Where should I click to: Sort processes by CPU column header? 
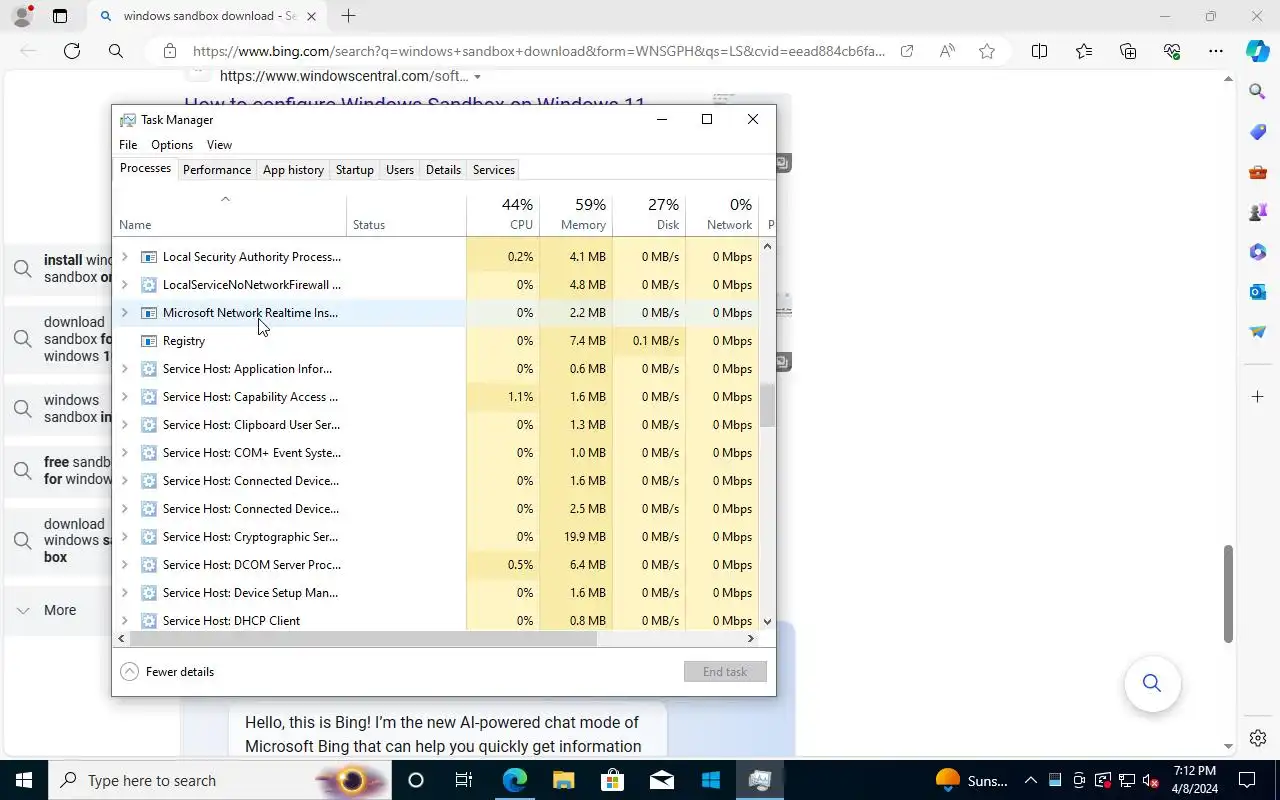pyautogui.click(x=503, y=214)
